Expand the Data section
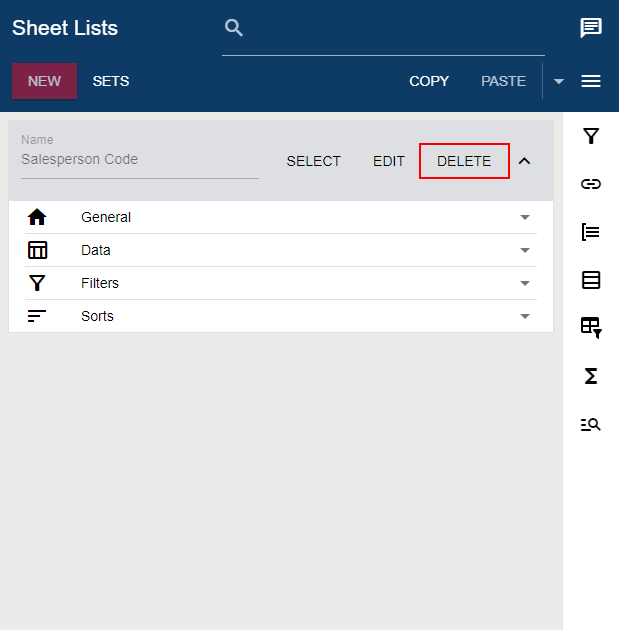 tap(281, 250)
